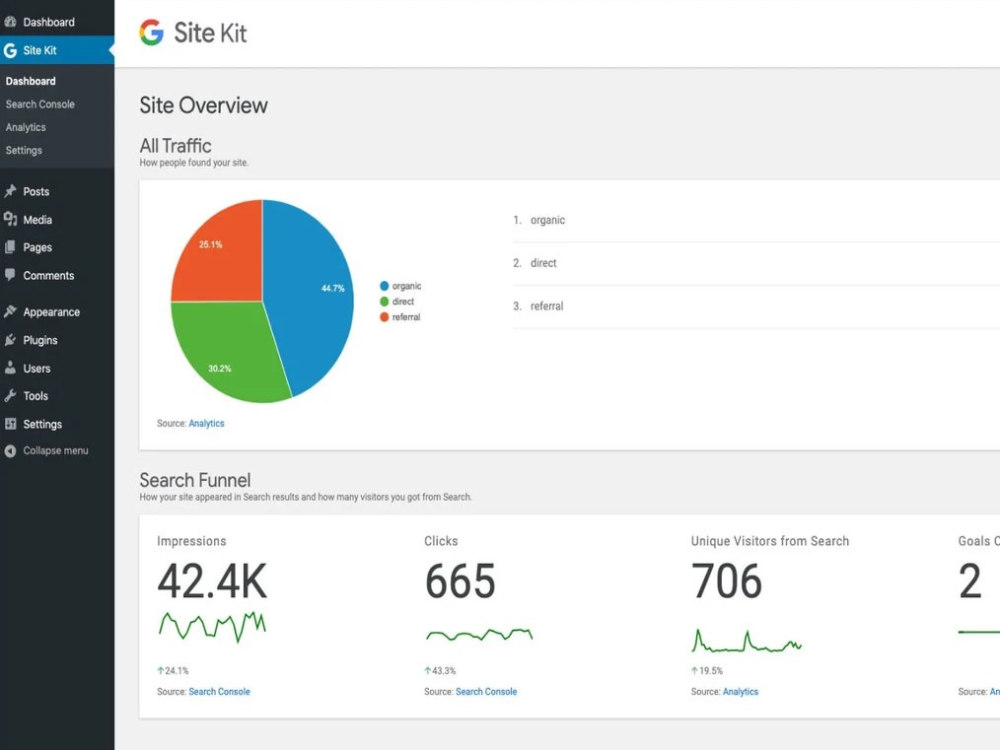1000x750 pixels.
Task: Click the Unique Visitors sparkline graph
Action: (746, 641)
